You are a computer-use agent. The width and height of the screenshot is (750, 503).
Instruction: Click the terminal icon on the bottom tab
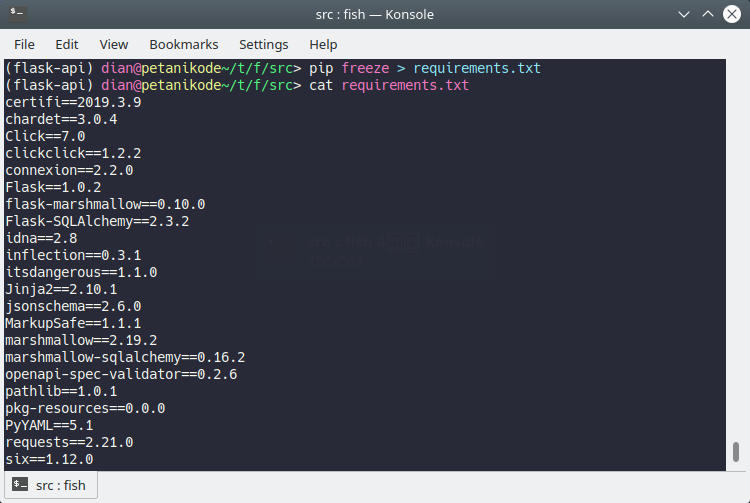click(20, 486)
